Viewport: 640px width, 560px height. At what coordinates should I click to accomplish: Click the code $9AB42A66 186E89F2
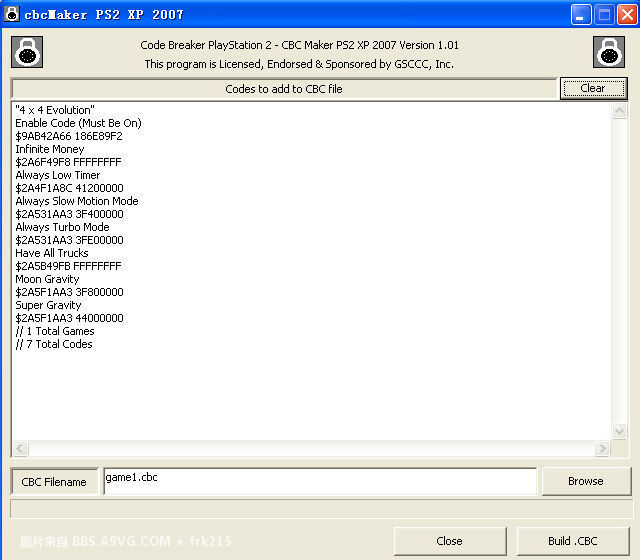point(69,136)
